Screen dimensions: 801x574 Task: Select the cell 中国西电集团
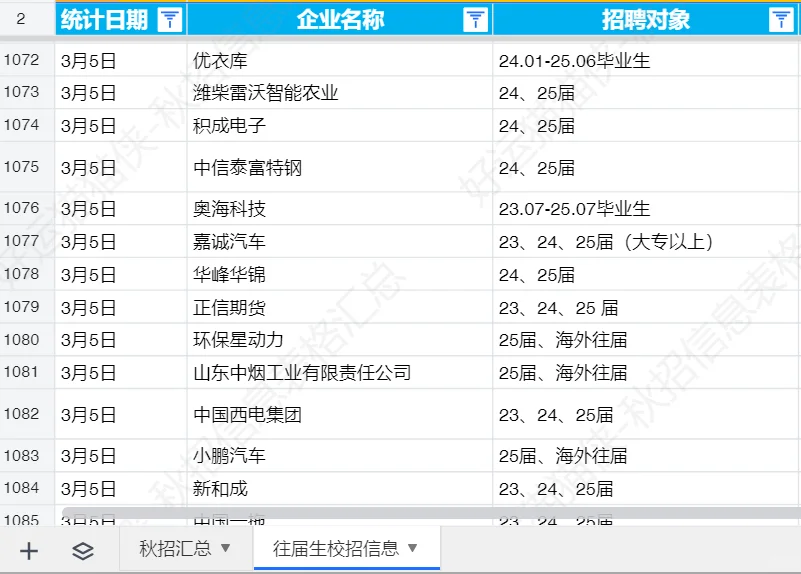pyautogui.click(x=340, y=414)
